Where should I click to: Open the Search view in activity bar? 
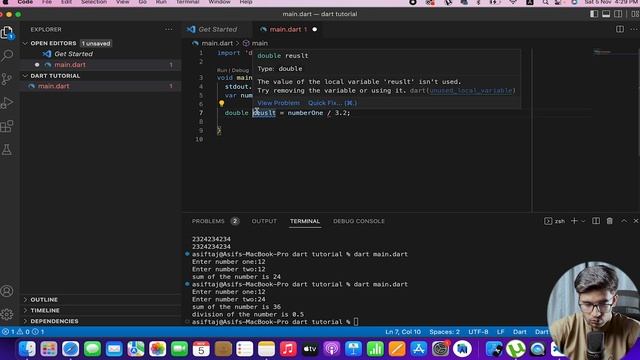click(x=7, y=55)
